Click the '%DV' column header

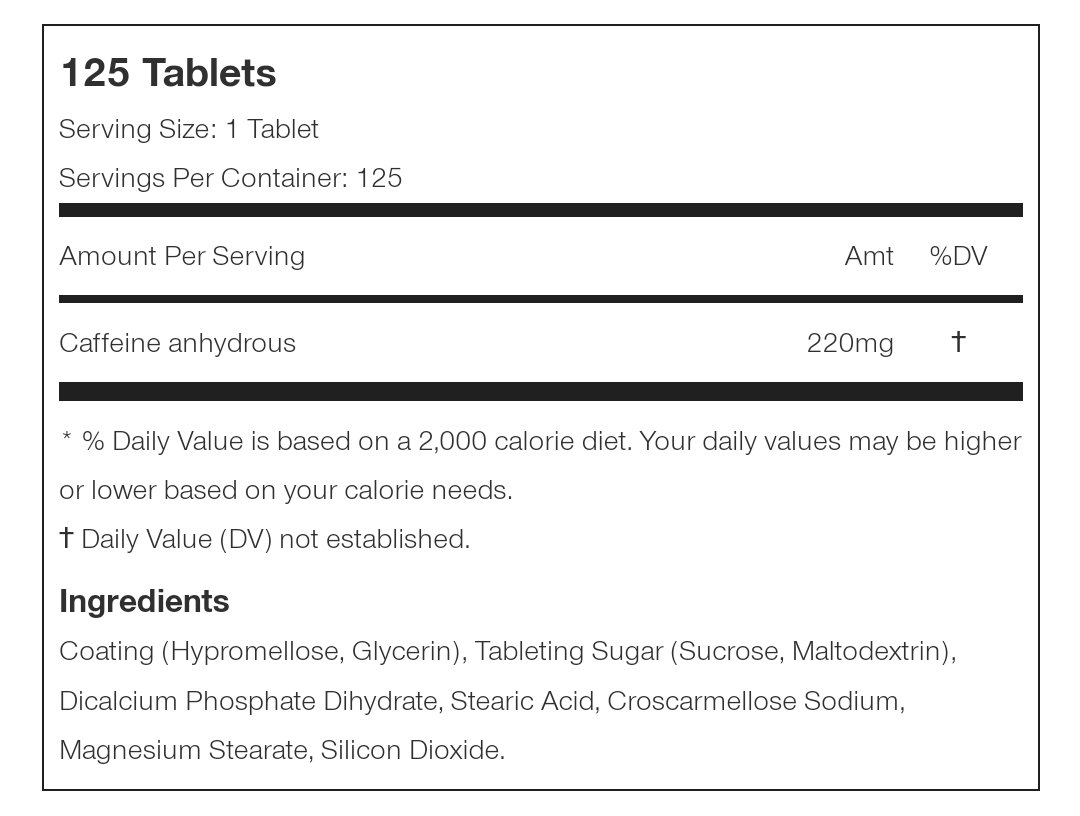(957, 256)
